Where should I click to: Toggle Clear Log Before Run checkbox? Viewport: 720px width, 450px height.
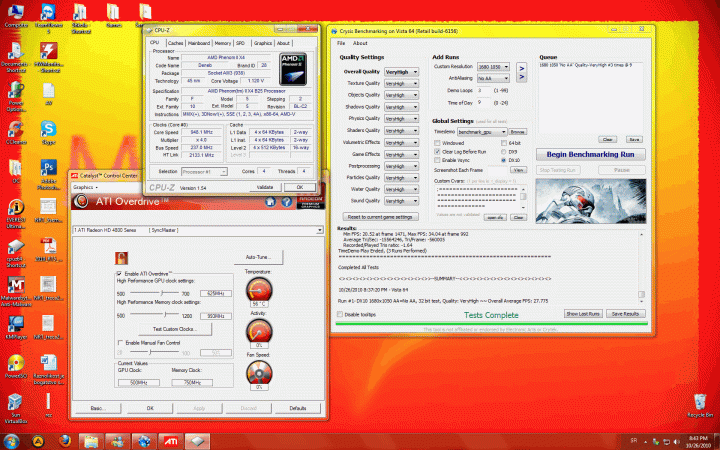pos(437,152)
